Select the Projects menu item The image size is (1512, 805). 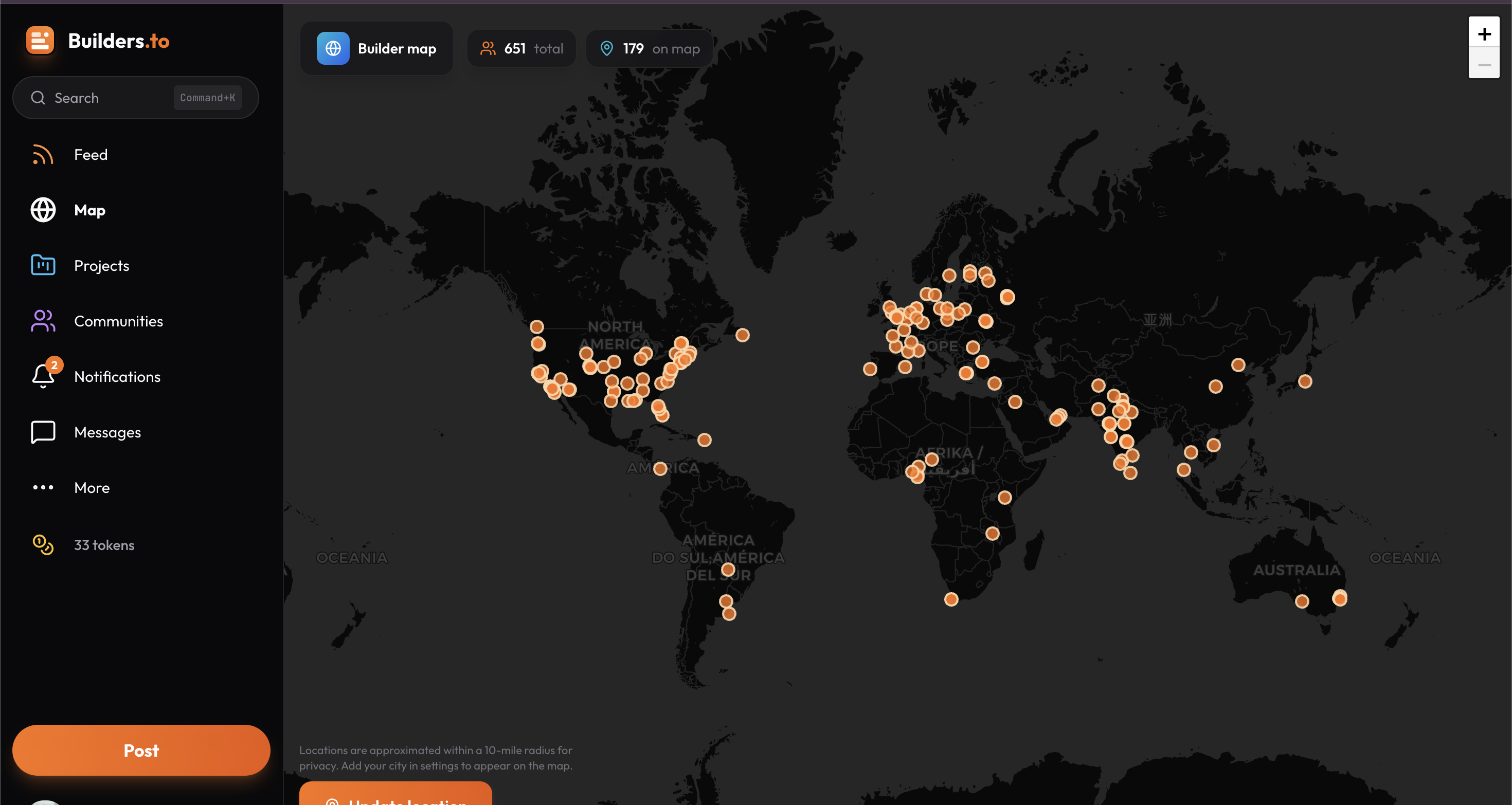pyautogui.click(x=101, y=265)
